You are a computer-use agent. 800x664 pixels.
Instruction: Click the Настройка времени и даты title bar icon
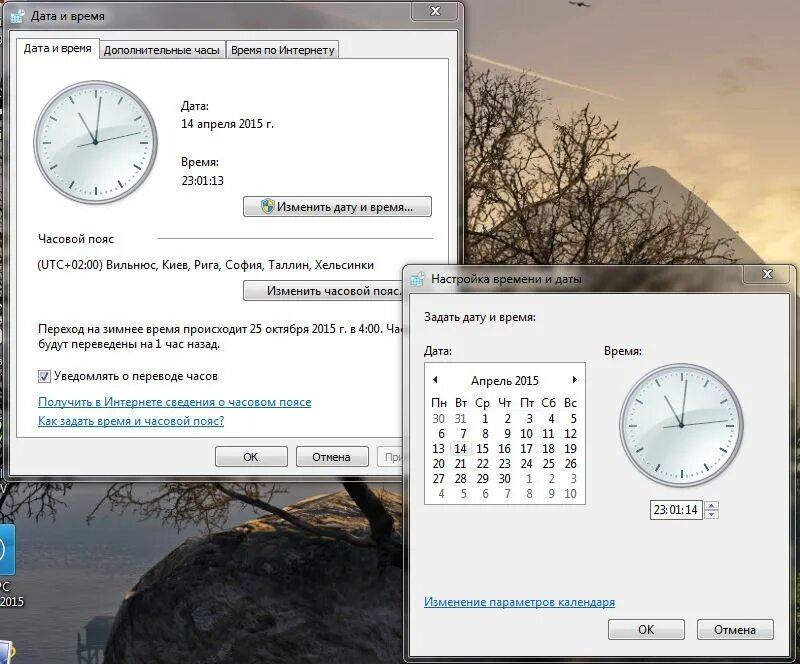(x=417, y=279)
